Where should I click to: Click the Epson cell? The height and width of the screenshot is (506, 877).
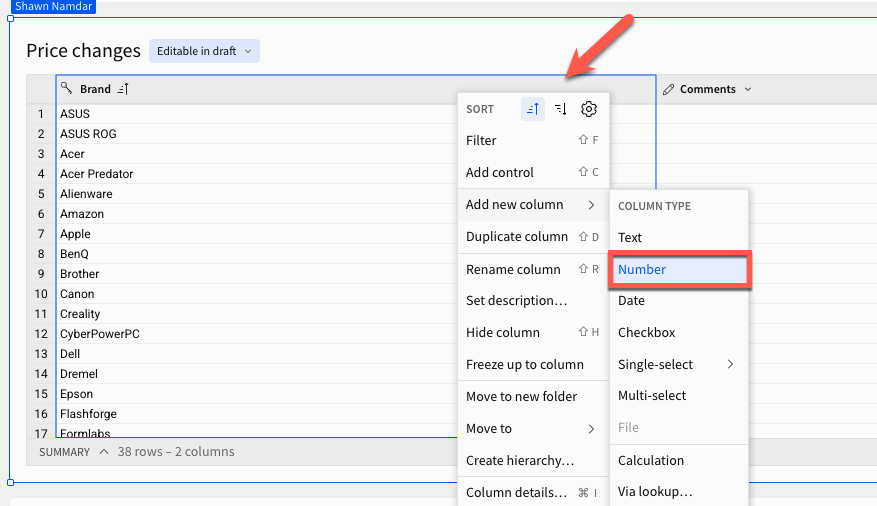[x=77, y=394]
